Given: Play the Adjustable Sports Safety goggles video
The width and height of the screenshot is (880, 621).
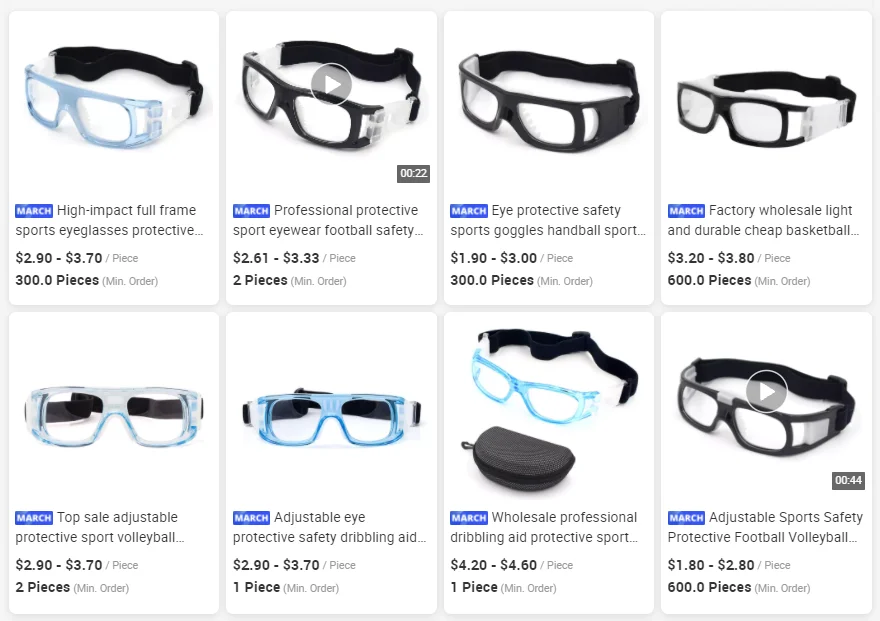Looking at the screenshot, I should point(766,392).
